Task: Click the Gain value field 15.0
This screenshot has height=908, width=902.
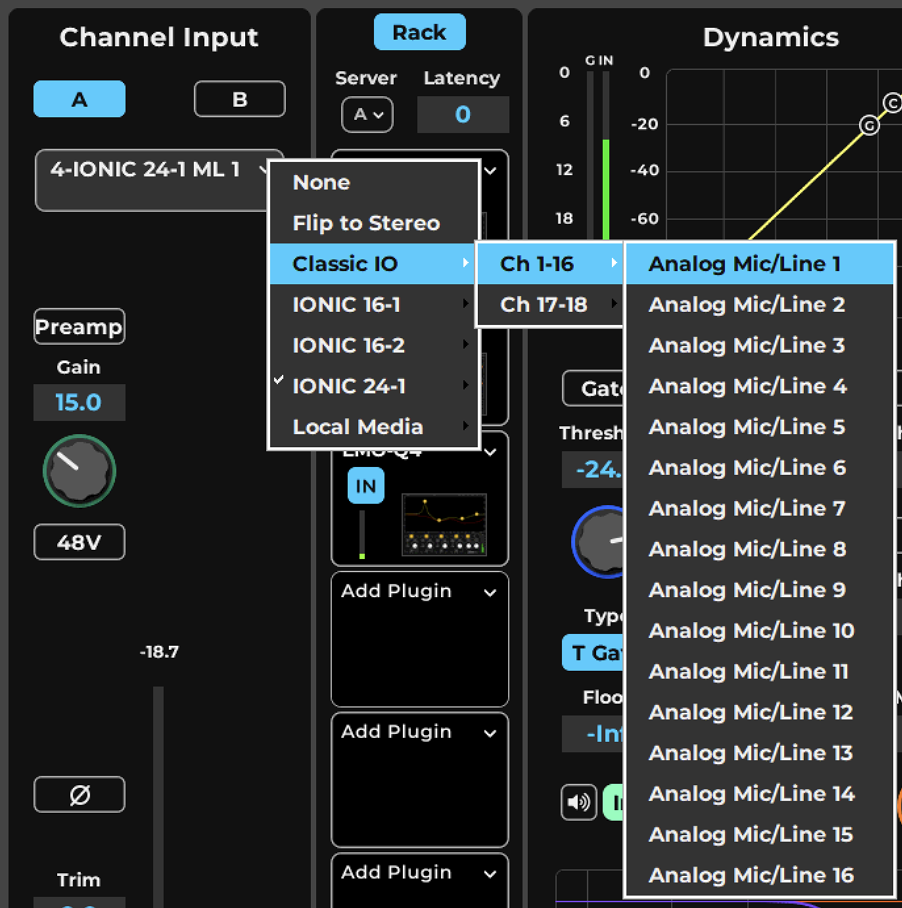Action: (x=79, y=402)
